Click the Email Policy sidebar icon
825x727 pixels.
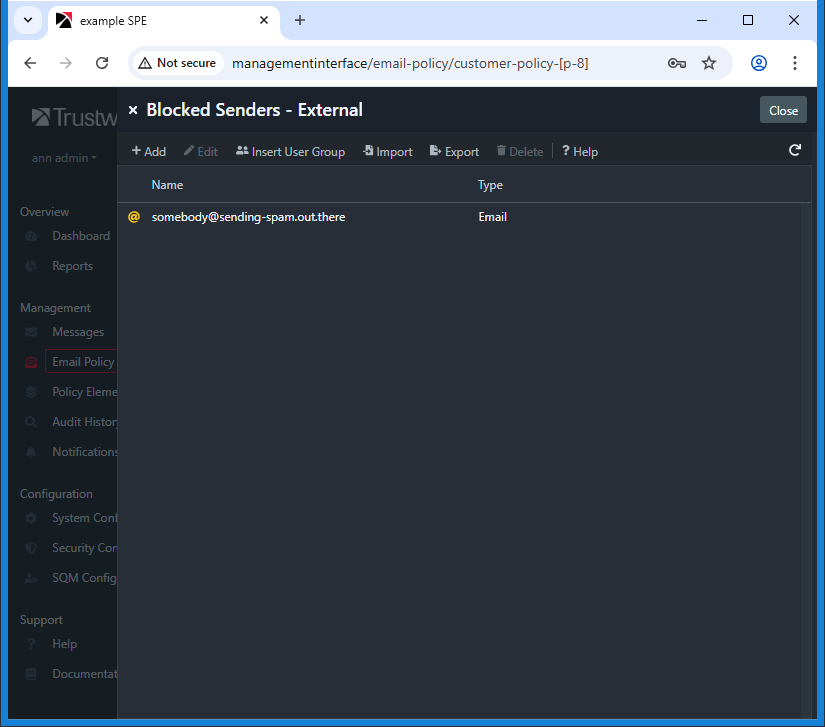(x=31, y=362)
